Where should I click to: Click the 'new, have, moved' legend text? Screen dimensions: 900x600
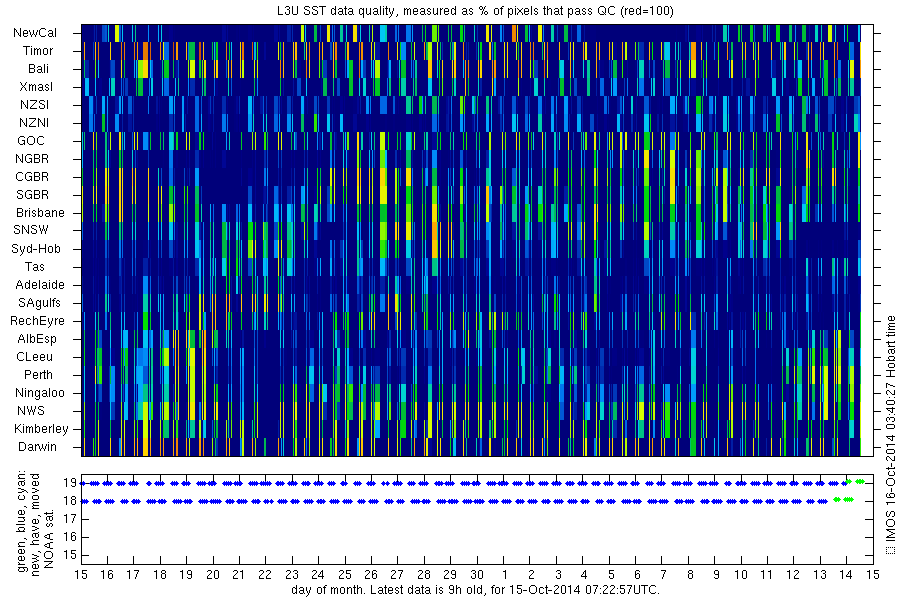[35, 524]
